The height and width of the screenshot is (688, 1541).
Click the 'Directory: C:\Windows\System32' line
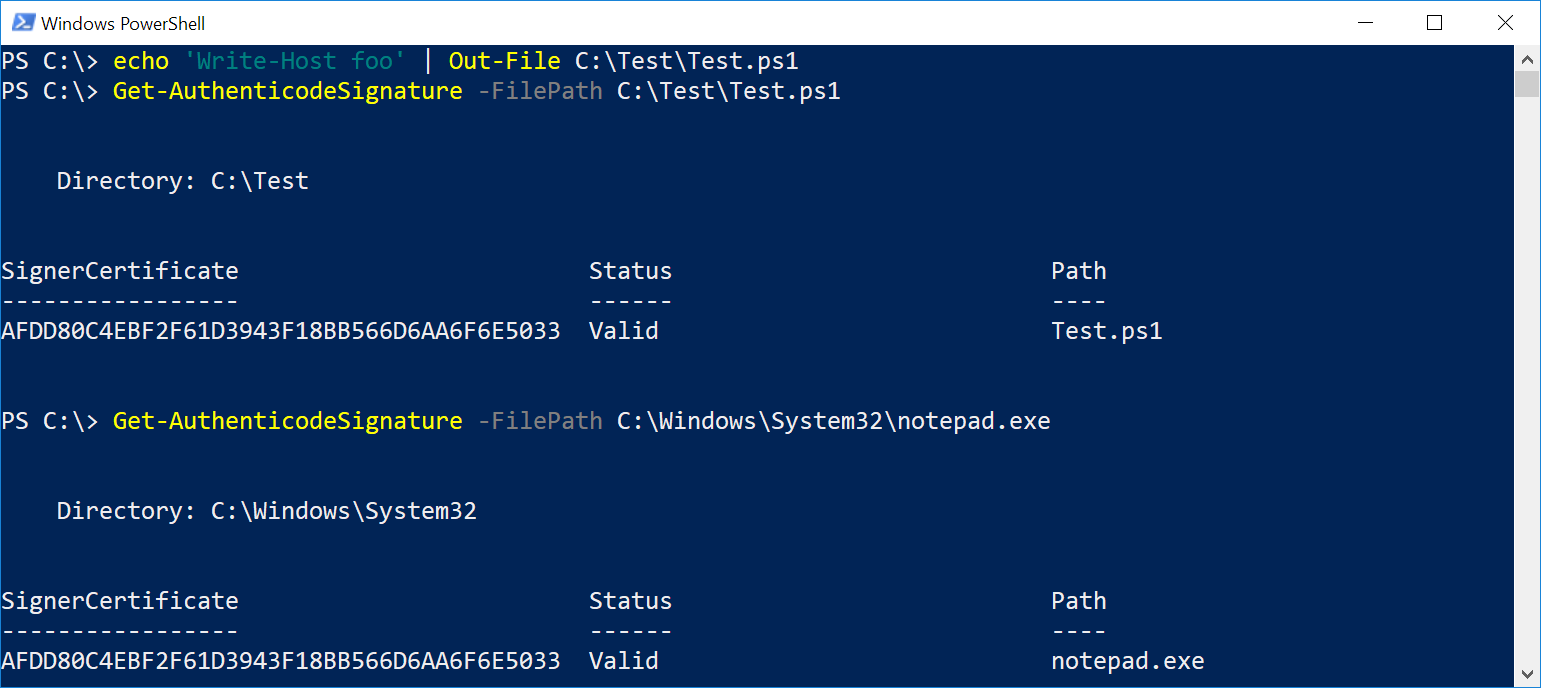tap(266, 511)
